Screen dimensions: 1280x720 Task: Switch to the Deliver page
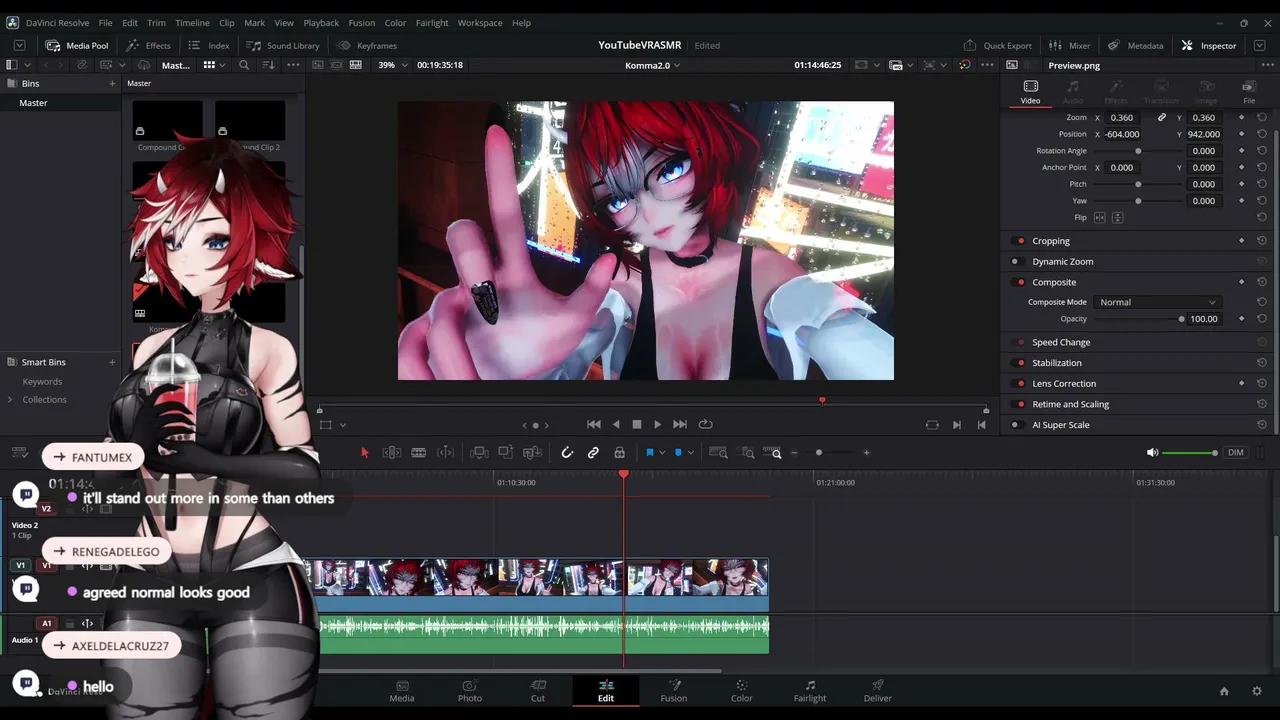(878, 691)
